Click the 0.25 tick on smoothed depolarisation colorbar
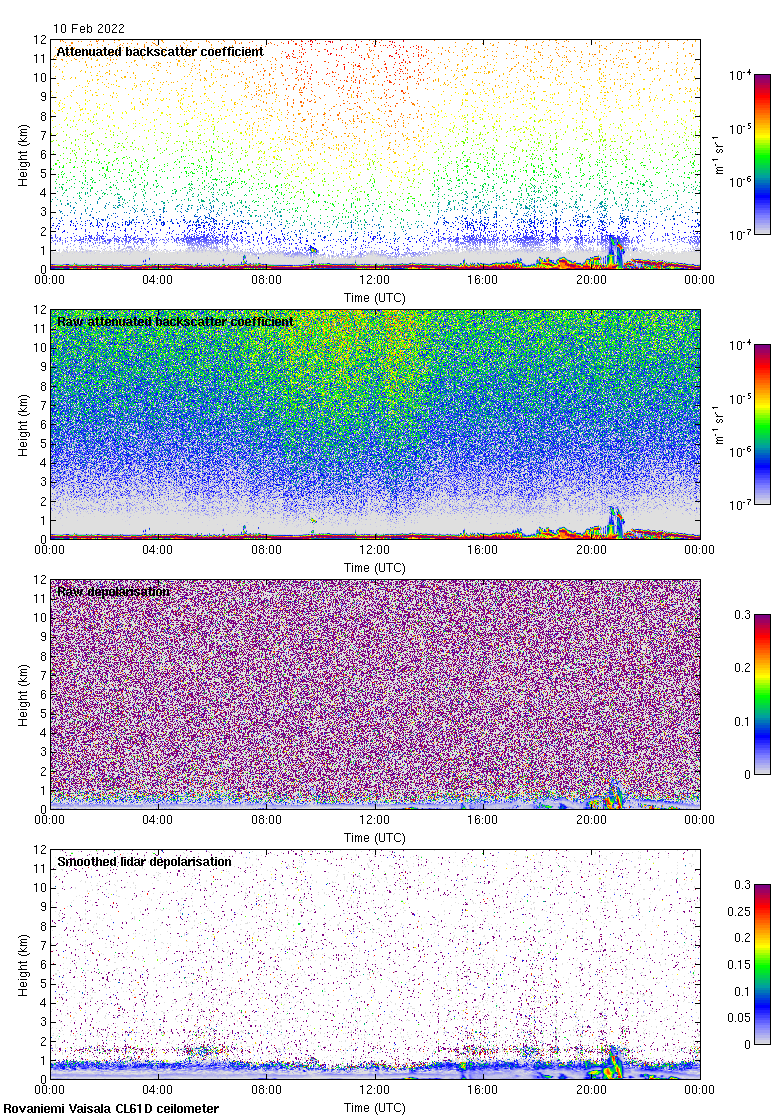Screen dimensions: 780x1120 click(739, 911)
